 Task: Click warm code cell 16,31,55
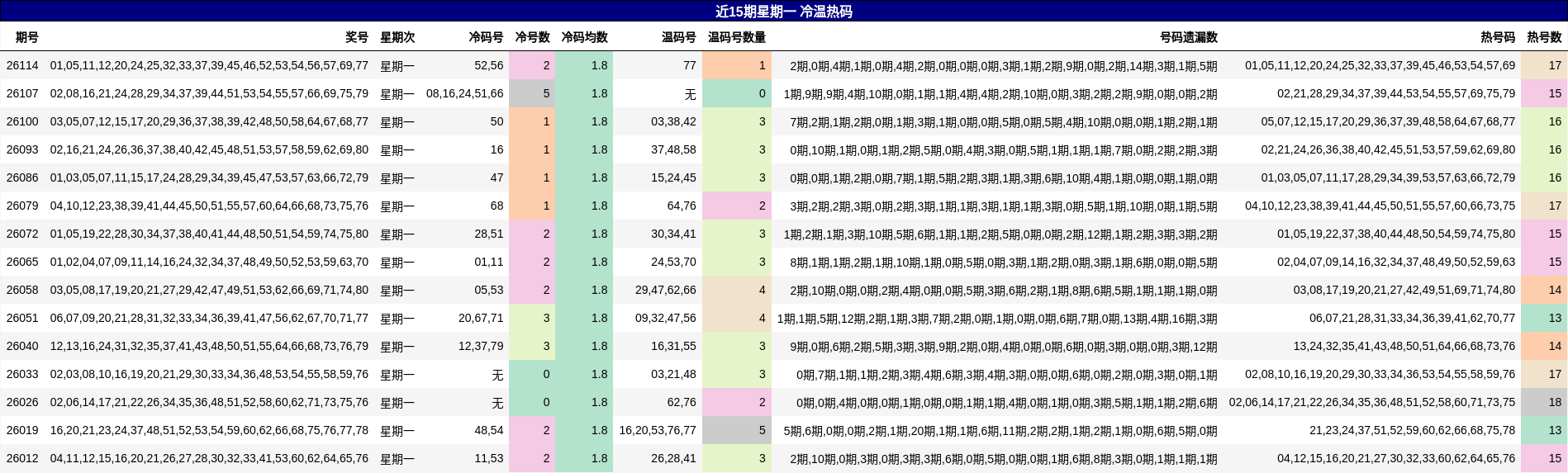coord(673,346)
